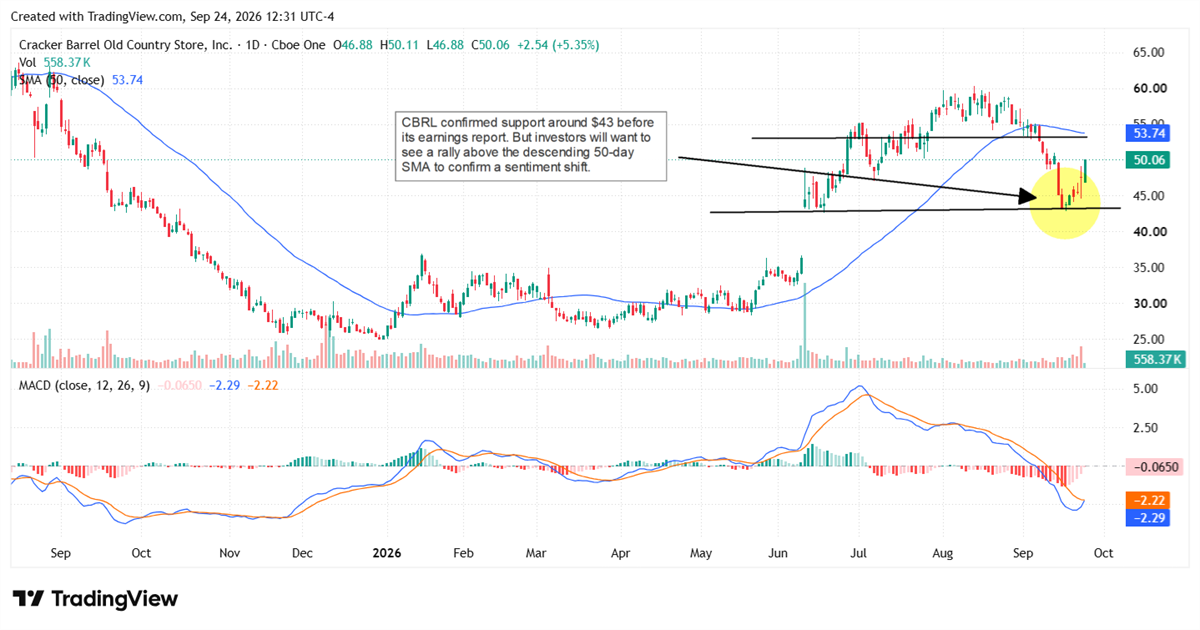Click the 558.37K volume axis tag
The width and height of the screenshot is (1200, 630).
pos(1156,359)
